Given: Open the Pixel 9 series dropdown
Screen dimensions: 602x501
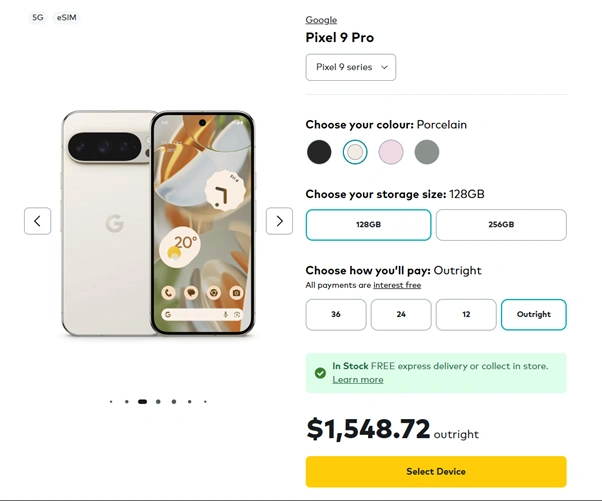Looking at the screenshot, I should (x=350, y=67).
